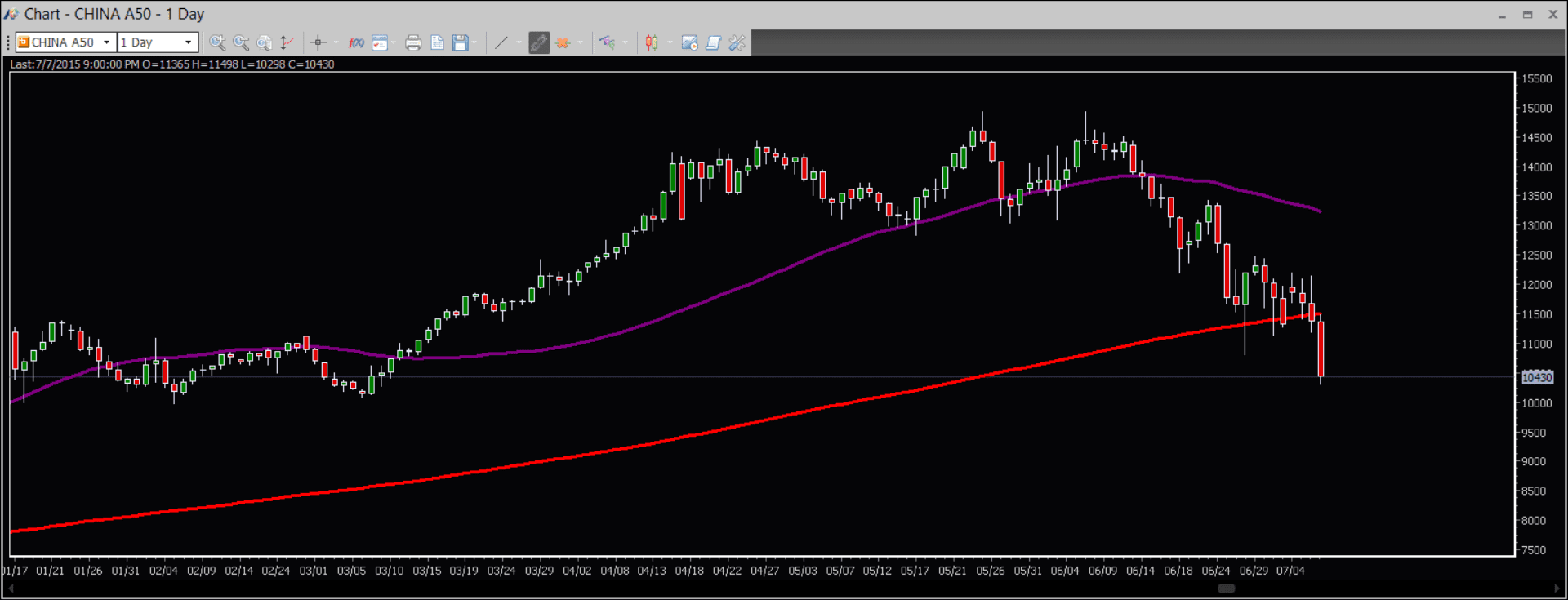Click the scrollbar left arrow button
The width and height of the screenshot is (1568, 600).
tap(11, 589)
